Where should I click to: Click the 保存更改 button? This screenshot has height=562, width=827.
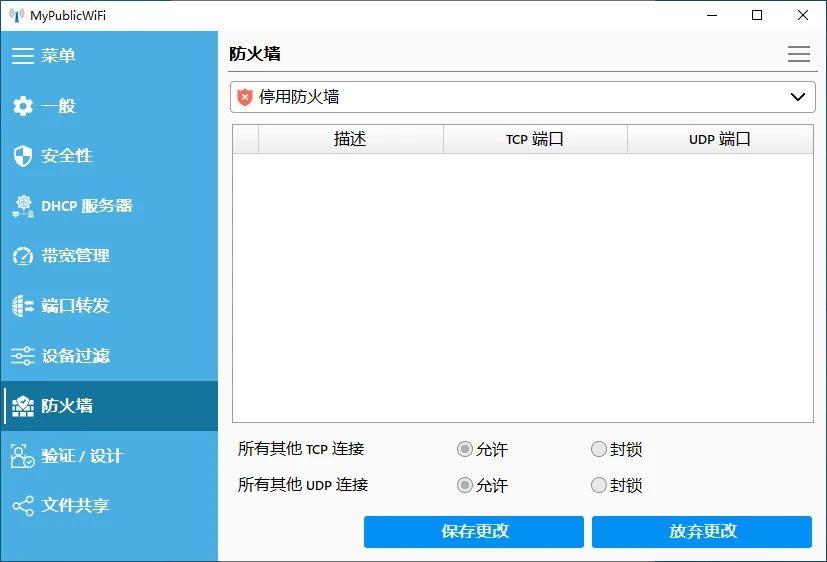473,532
